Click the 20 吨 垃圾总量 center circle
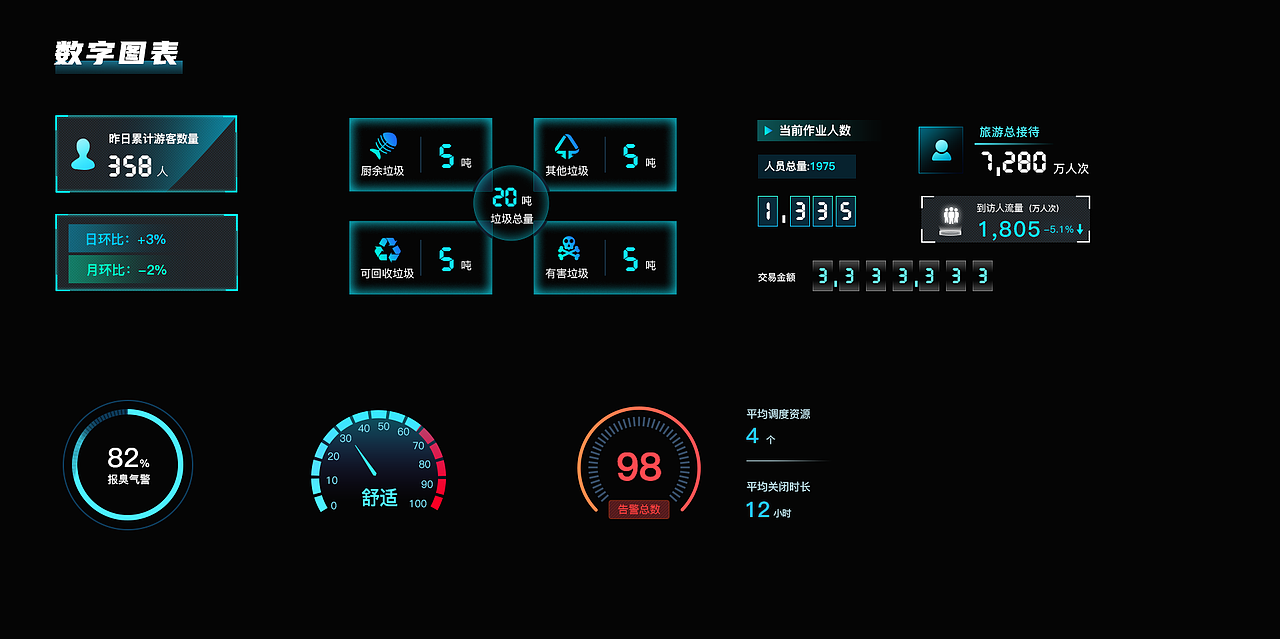Viewport: 1280px width, 639px height. [x=511, y=203]
